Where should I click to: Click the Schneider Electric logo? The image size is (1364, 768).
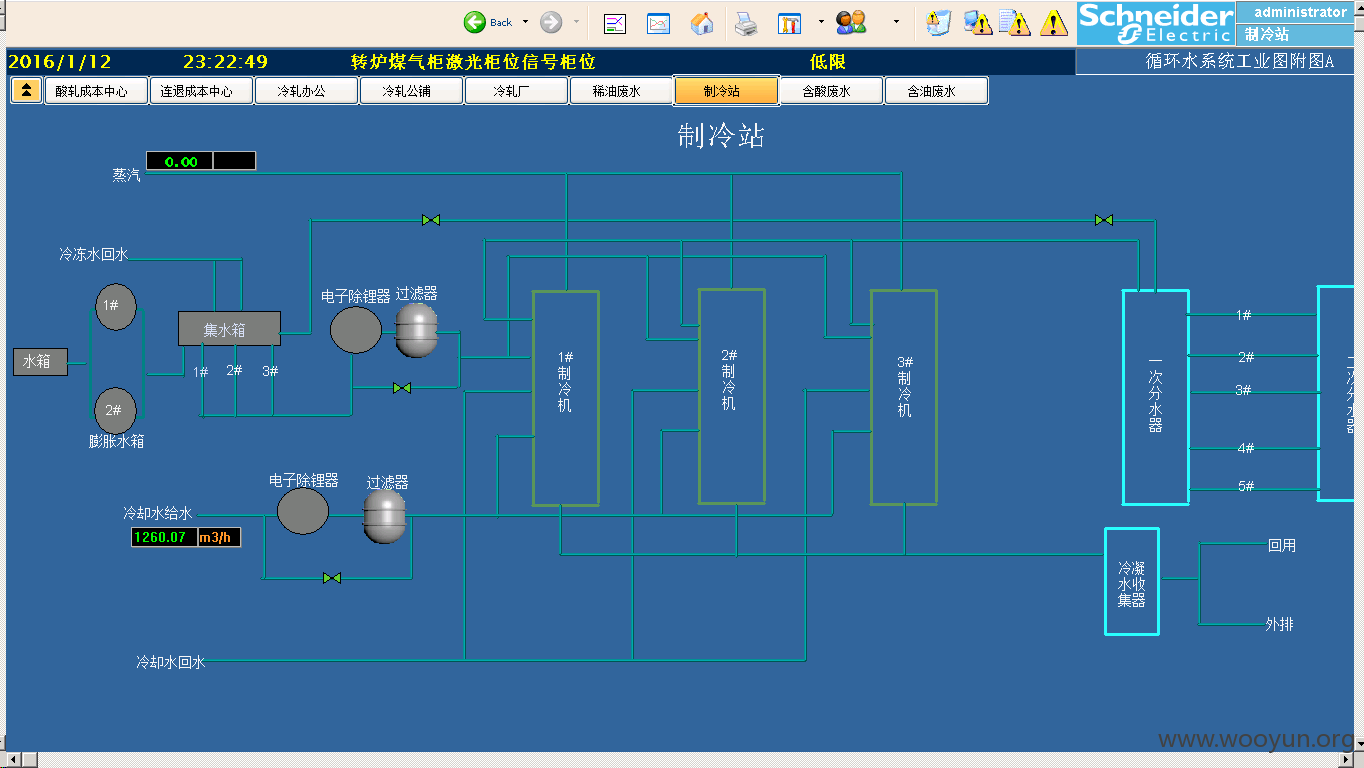1156,23
